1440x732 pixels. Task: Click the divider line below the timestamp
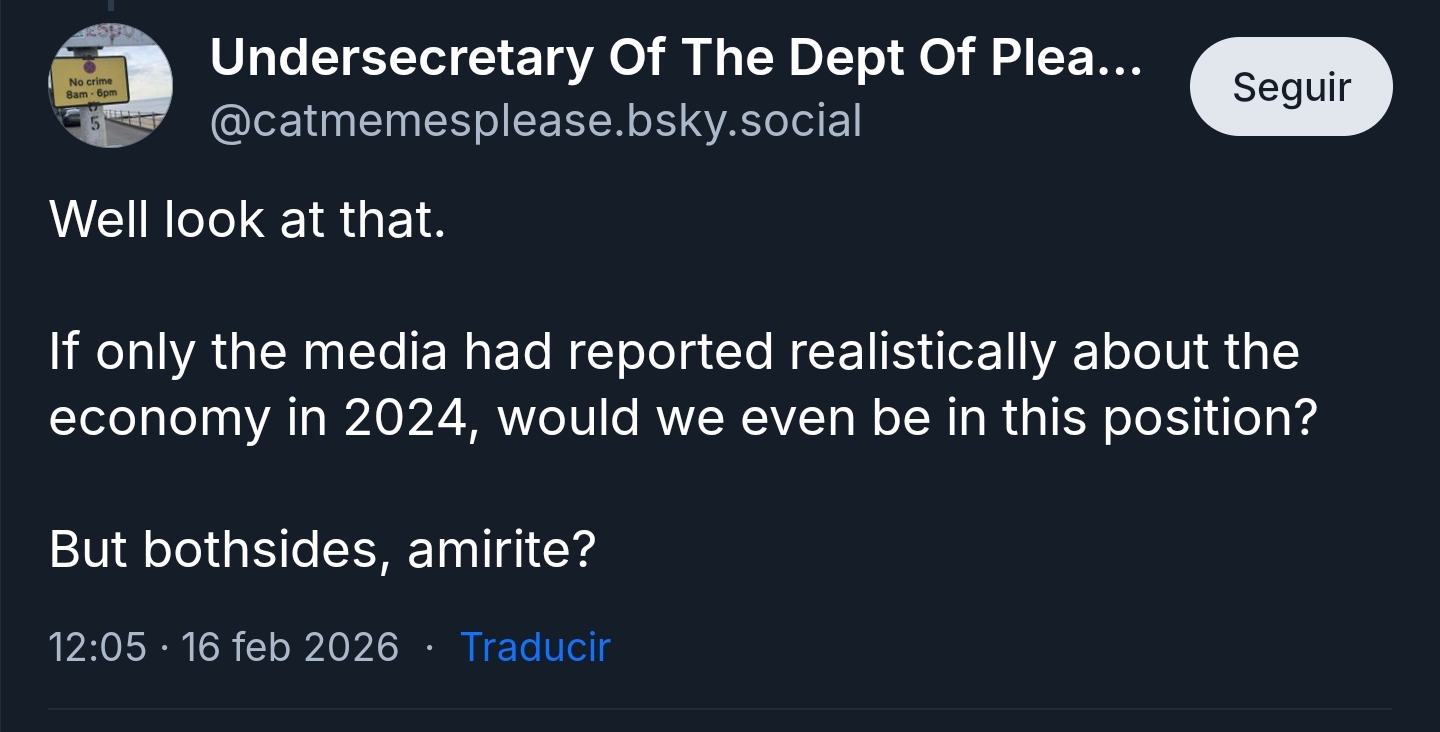click(x=720, y=709)
